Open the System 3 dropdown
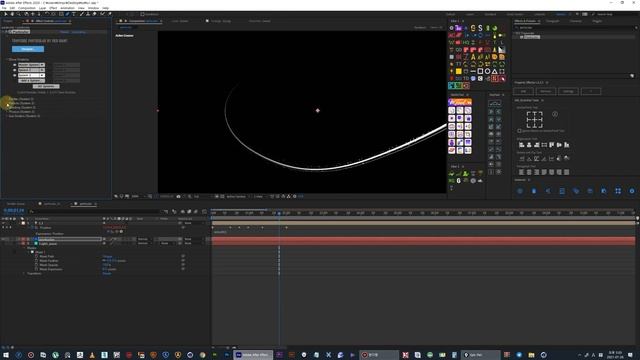Viewport: 640px width, 360px height. tap(31, 76)
